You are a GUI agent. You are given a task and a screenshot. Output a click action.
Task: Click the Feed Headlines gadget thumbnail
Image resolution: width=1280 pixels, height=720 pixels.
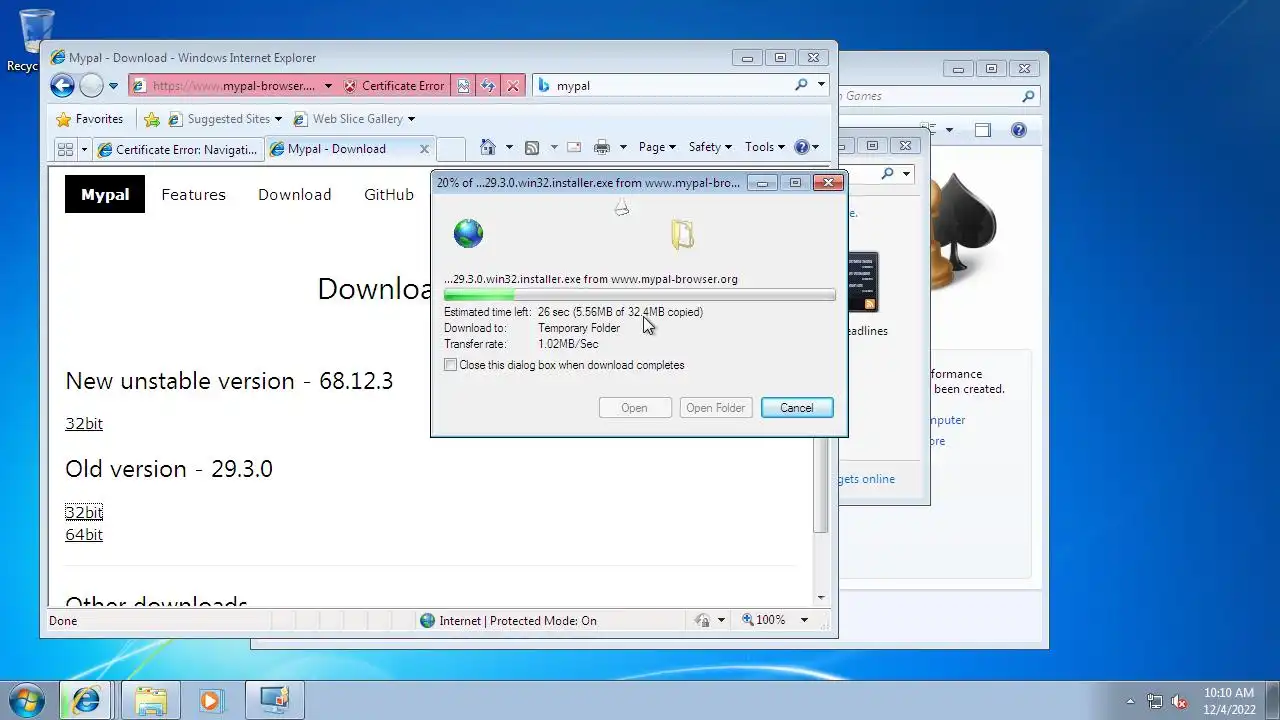pos(862,283)
